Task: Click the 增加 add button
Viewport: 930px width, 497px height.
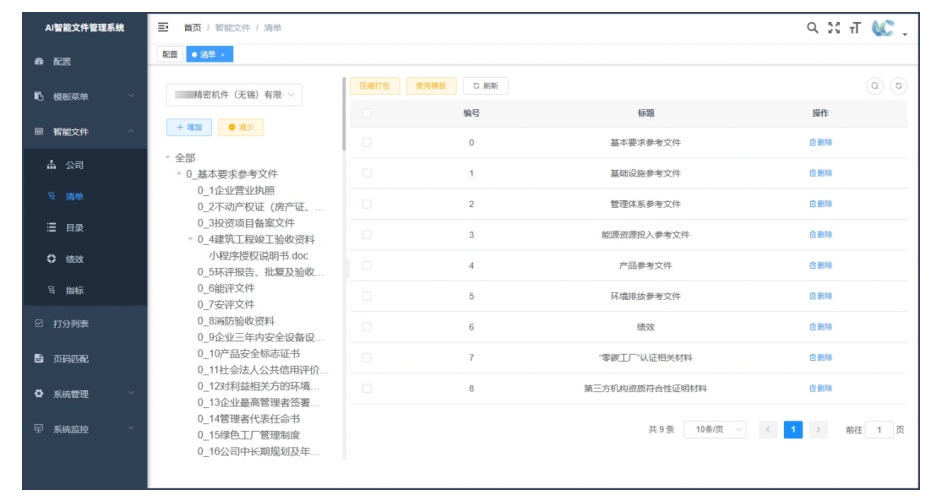Action: 188,127
